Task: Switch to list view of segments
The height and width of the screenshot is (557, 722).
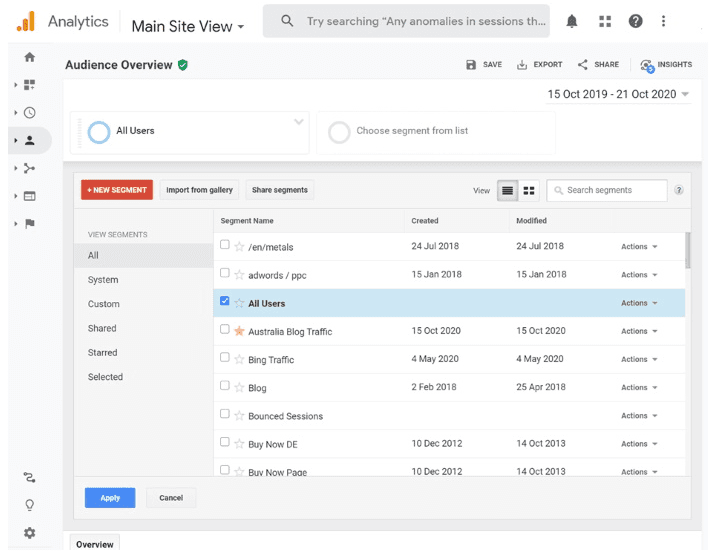Action: coord(507,191)
